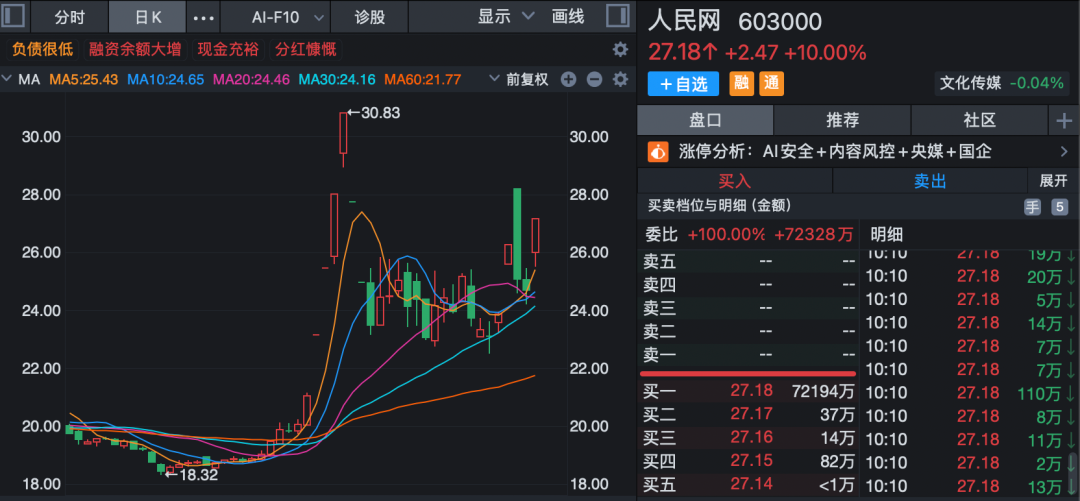The width and height of the screenshot is (1080, 501).
Task: Expand the 显示 dropdown menu
Action: pyautogui.click(x=502, y=17)
